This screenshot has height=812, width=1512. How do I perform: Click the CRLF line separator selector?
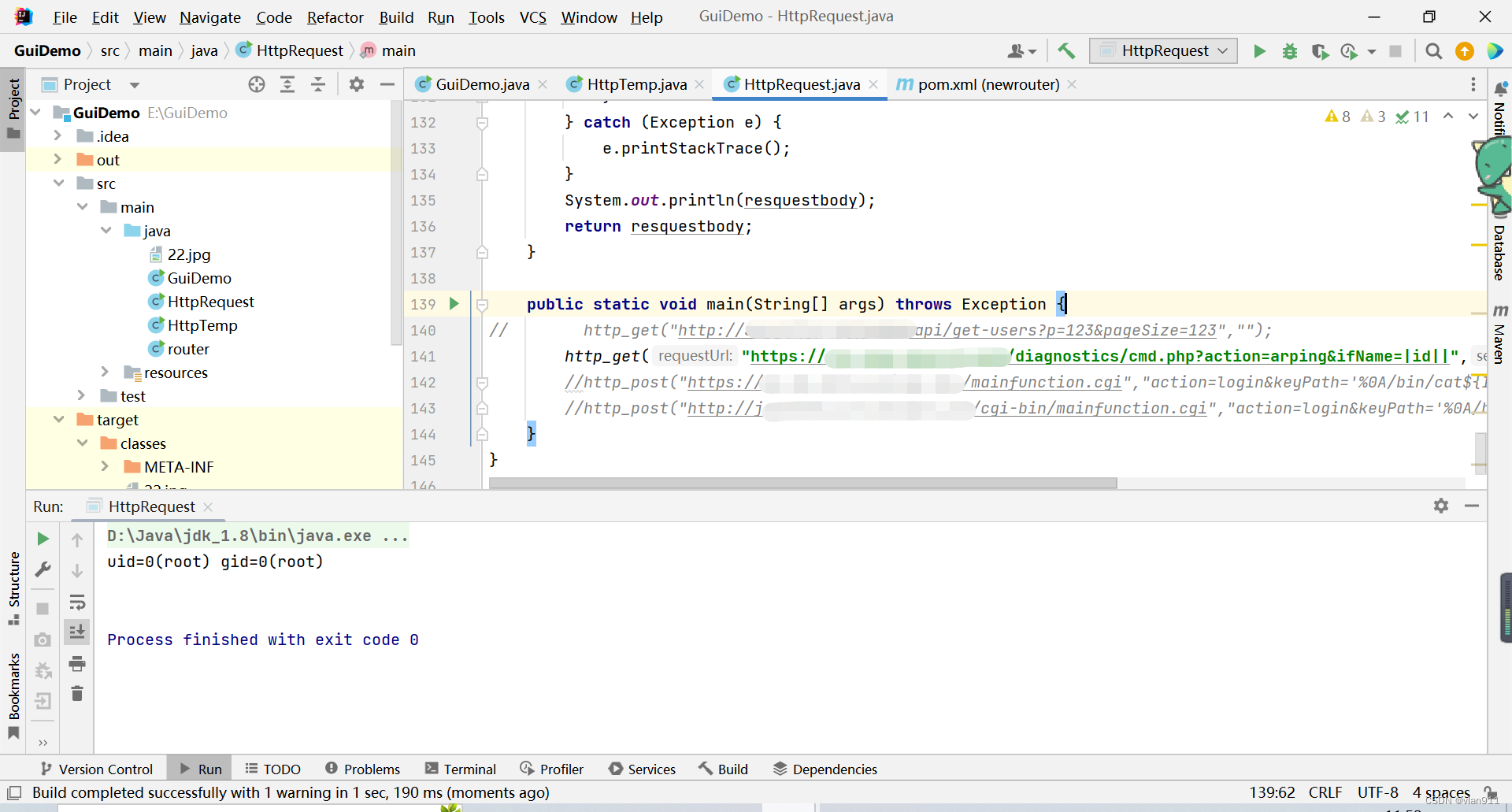click(x=1325, y=792)
